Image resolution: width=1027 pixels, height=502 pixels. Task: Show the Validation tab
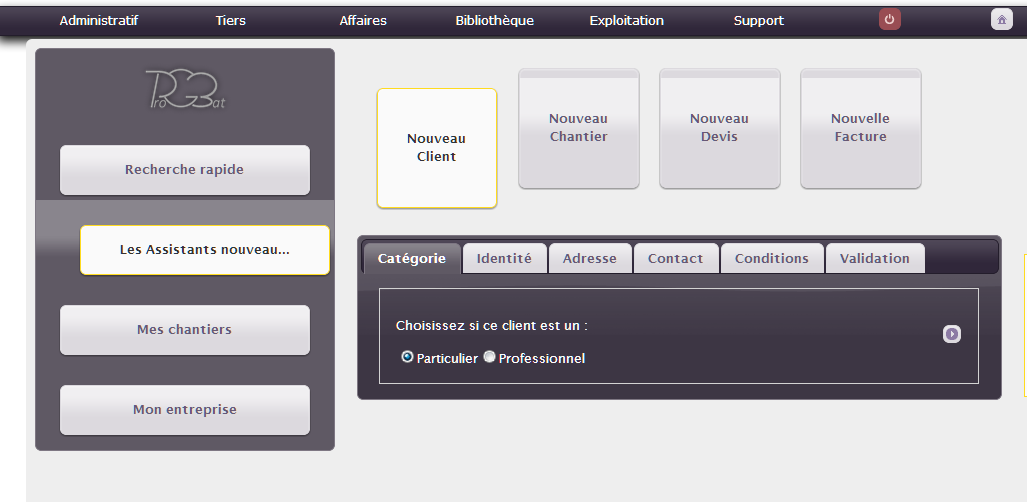coord(874,258)
